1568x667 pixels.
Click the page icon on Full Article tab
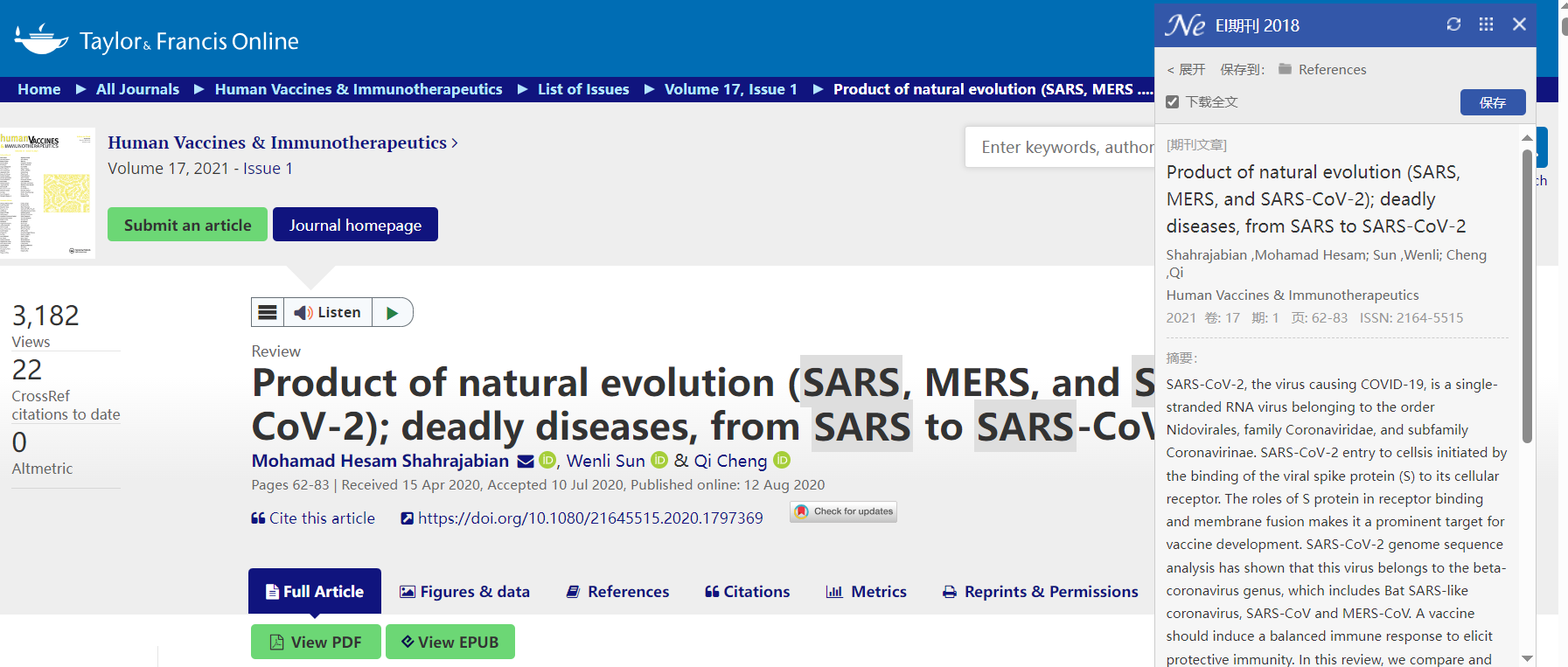272,591
